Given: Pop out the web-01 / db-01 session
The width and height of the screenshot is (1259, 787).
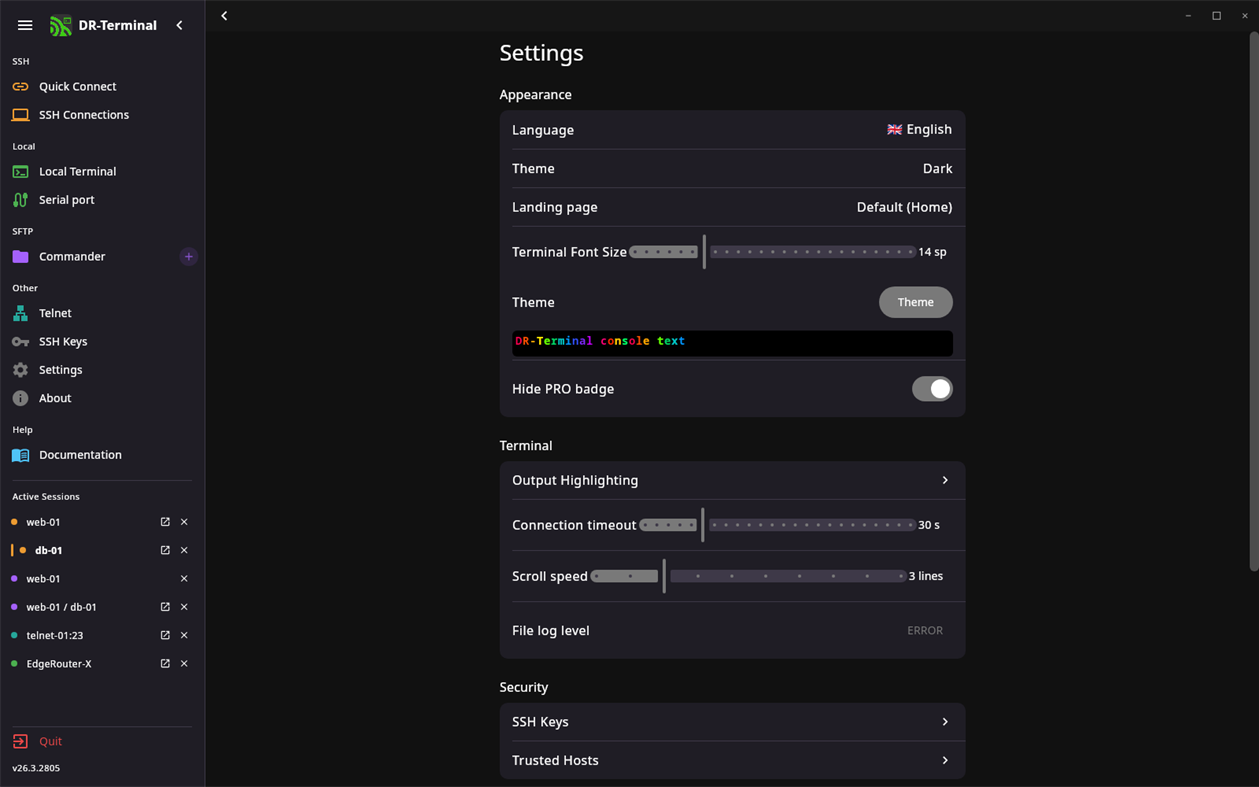Looking at the screenshot, I should coord(165,607).
